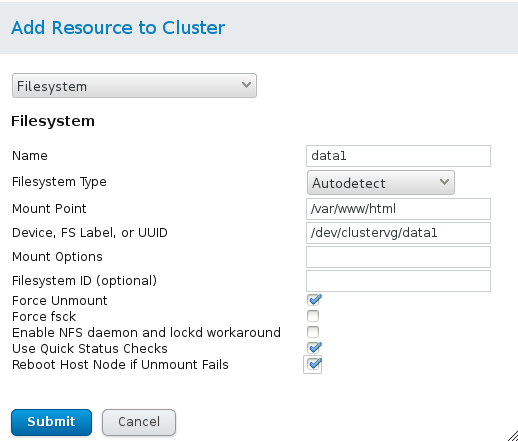Click the Filesystem ID (optional) label
Viewport: 518px width, 441px height.
84,281
